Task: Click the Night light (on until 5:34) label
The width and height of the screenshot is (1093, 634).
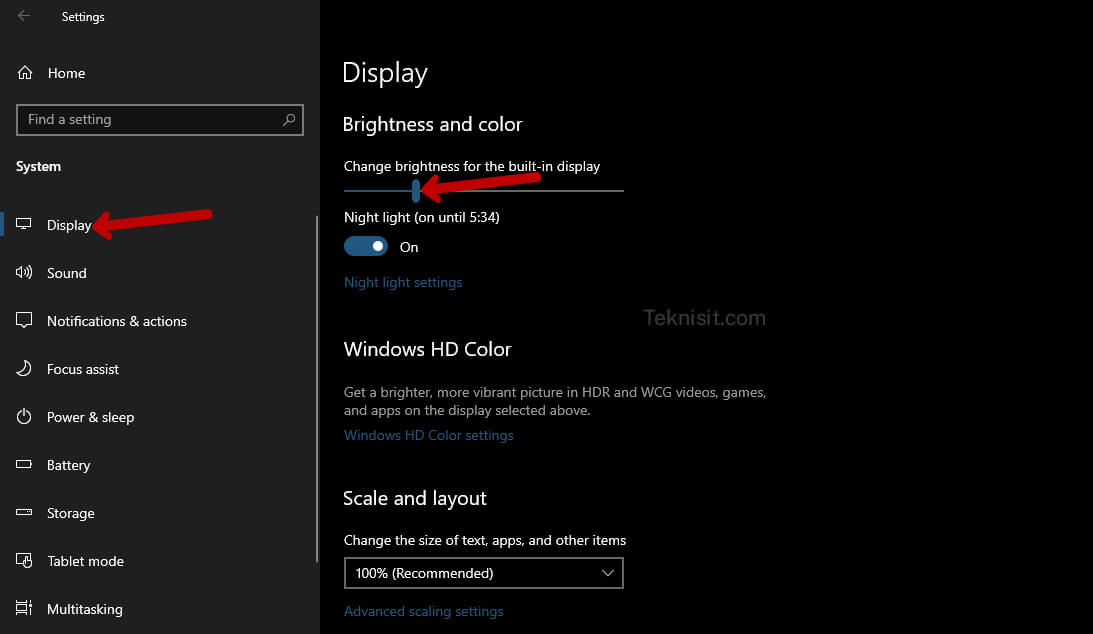Action: pyautogui.click(x=422, y=217)
